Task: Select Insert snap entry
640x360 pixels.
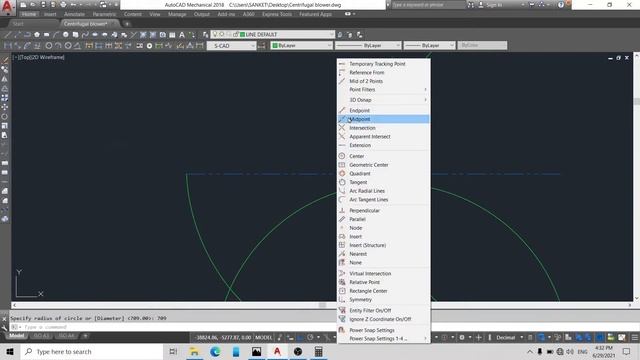Action: (383, 236)
